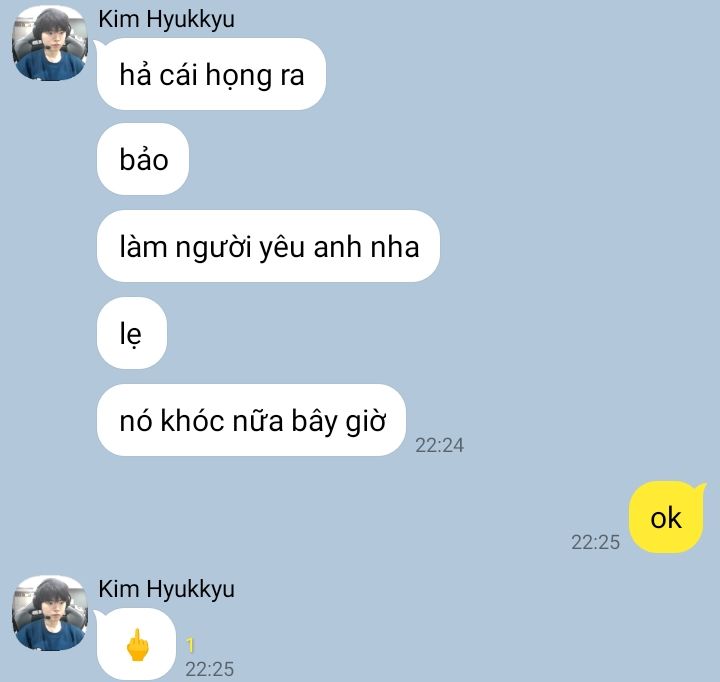Click the 22:24 timestamp

pos(439,445)
